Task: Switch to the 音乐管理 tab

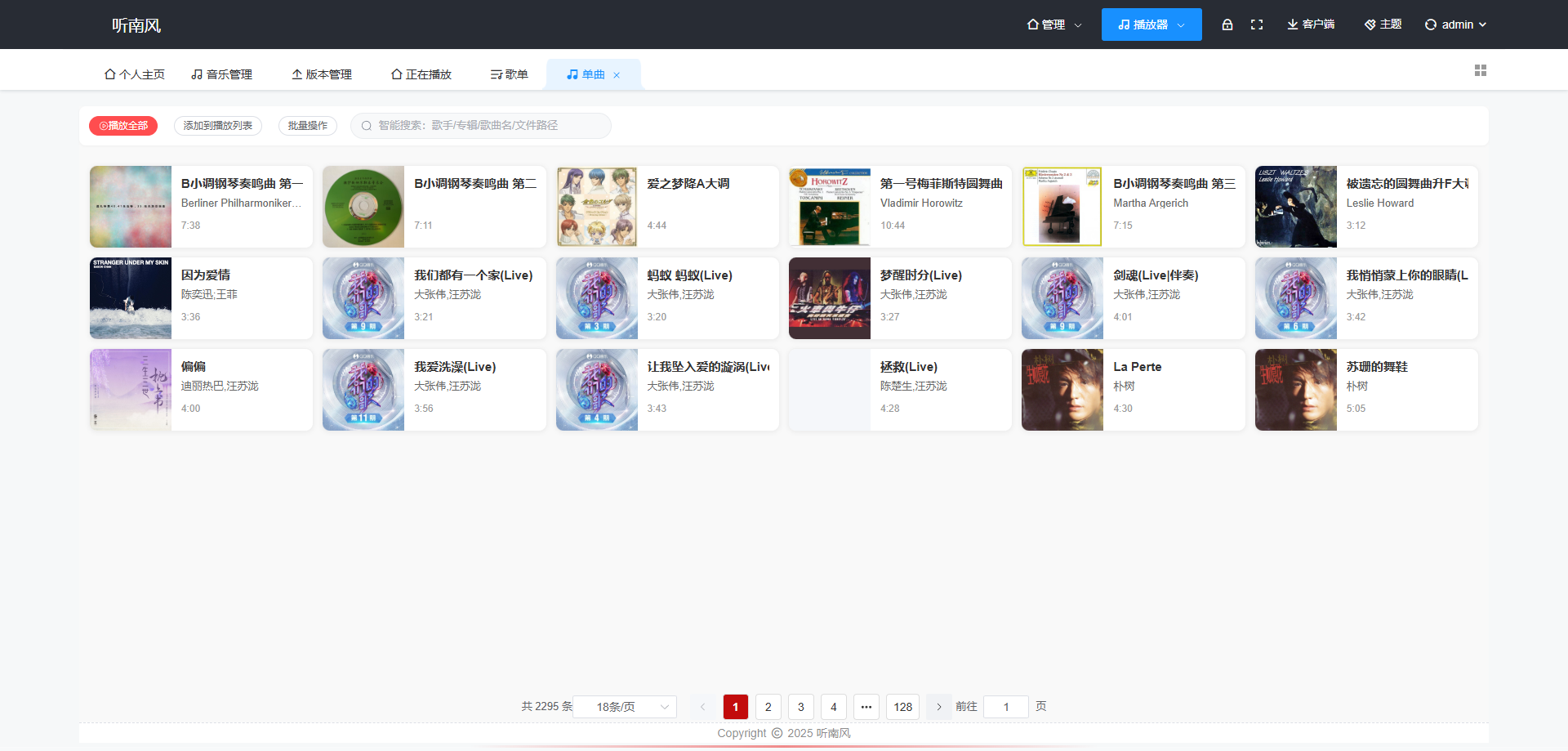Action: [221, 74]
